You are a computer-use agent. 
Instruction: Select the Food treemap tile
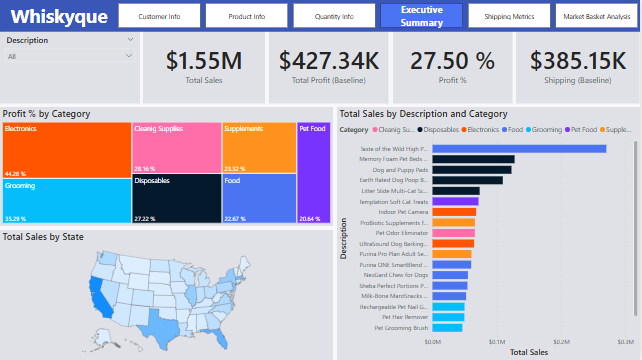(x=260, y=199)
